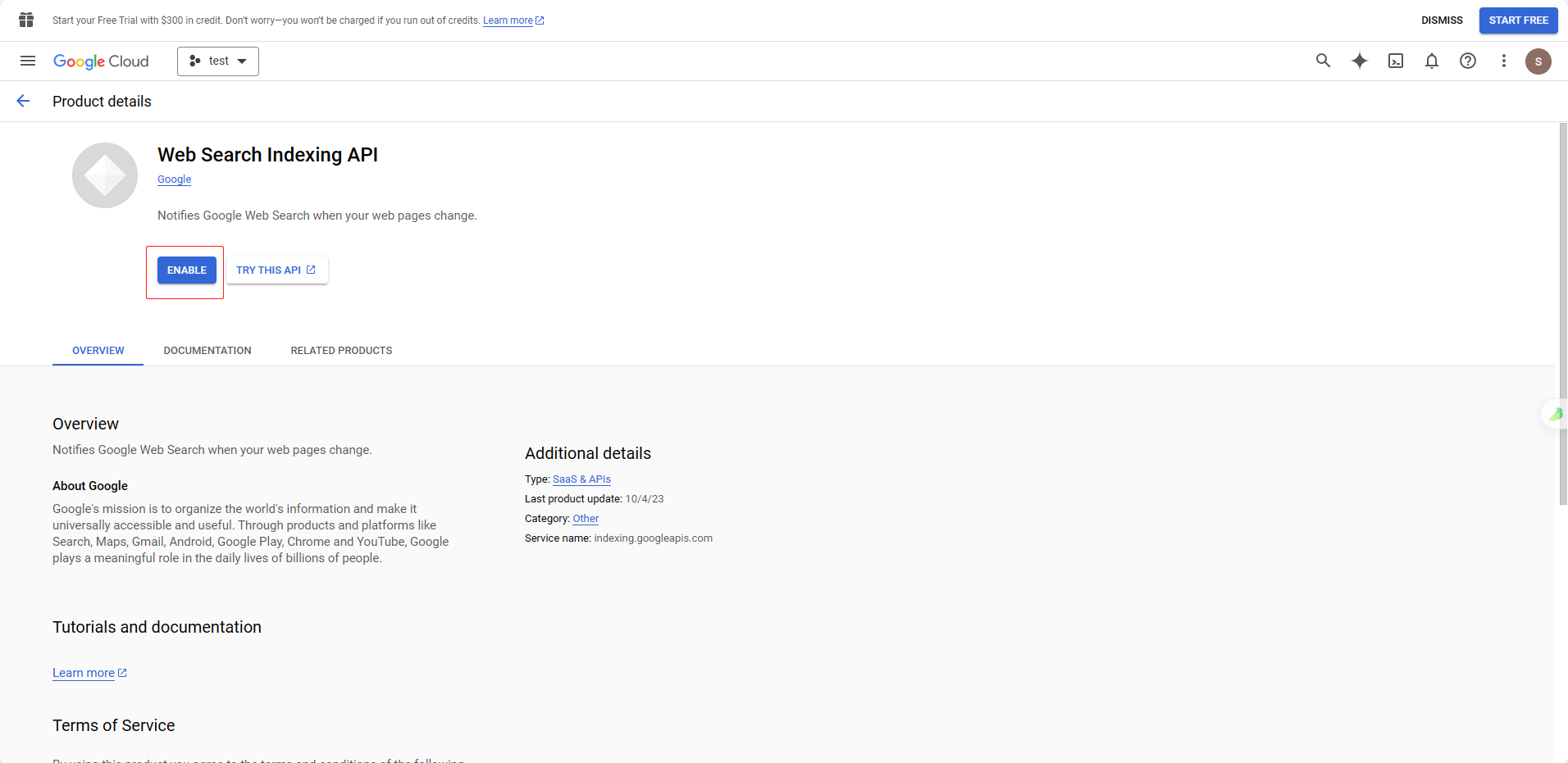Click the Google Cloud logo
Viewport: 1568px width, 763px height.
[x=101, y=61]
